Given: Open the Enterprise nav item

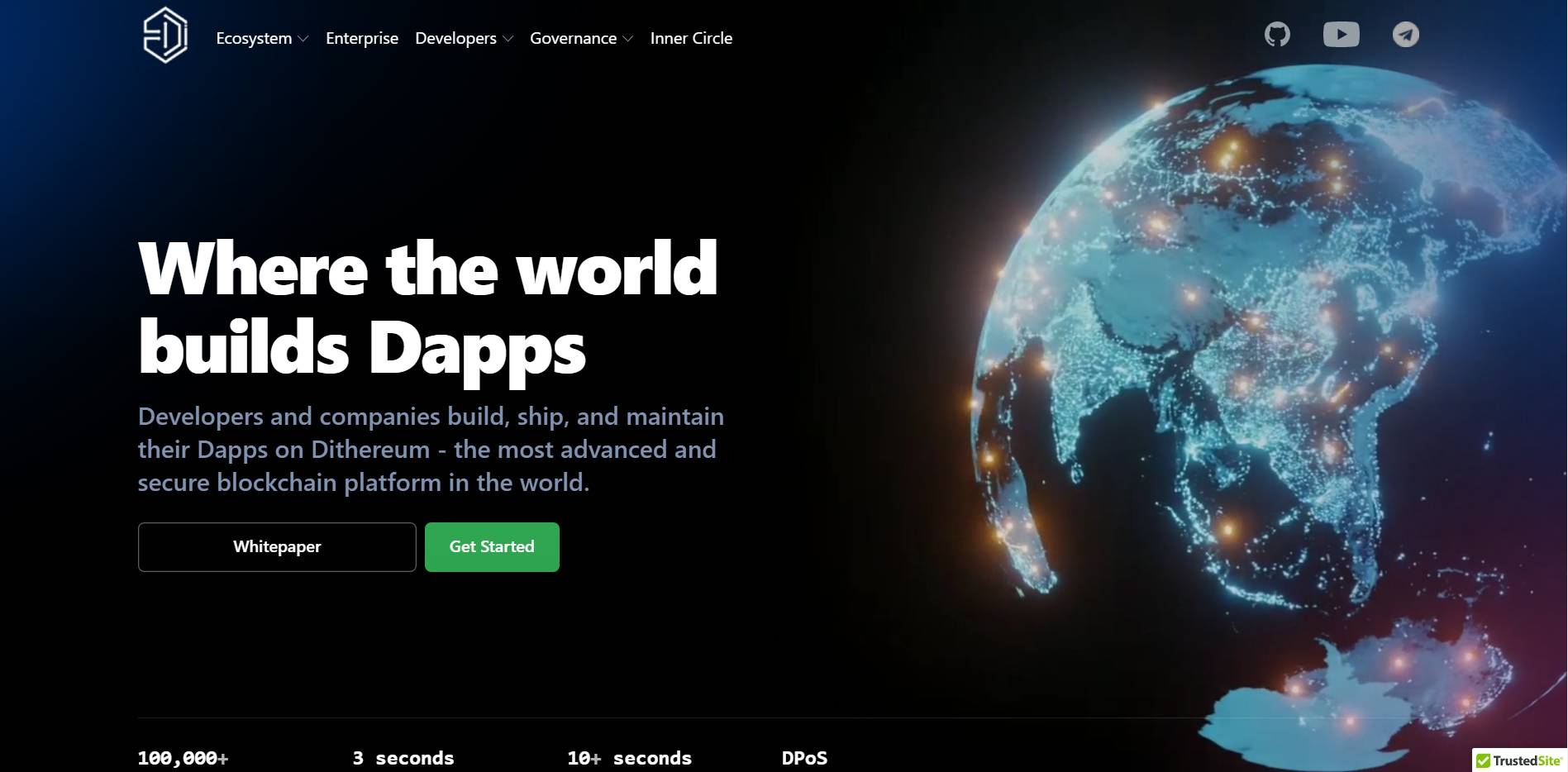Looking at the screenshot, I should (x=362, y=38).
